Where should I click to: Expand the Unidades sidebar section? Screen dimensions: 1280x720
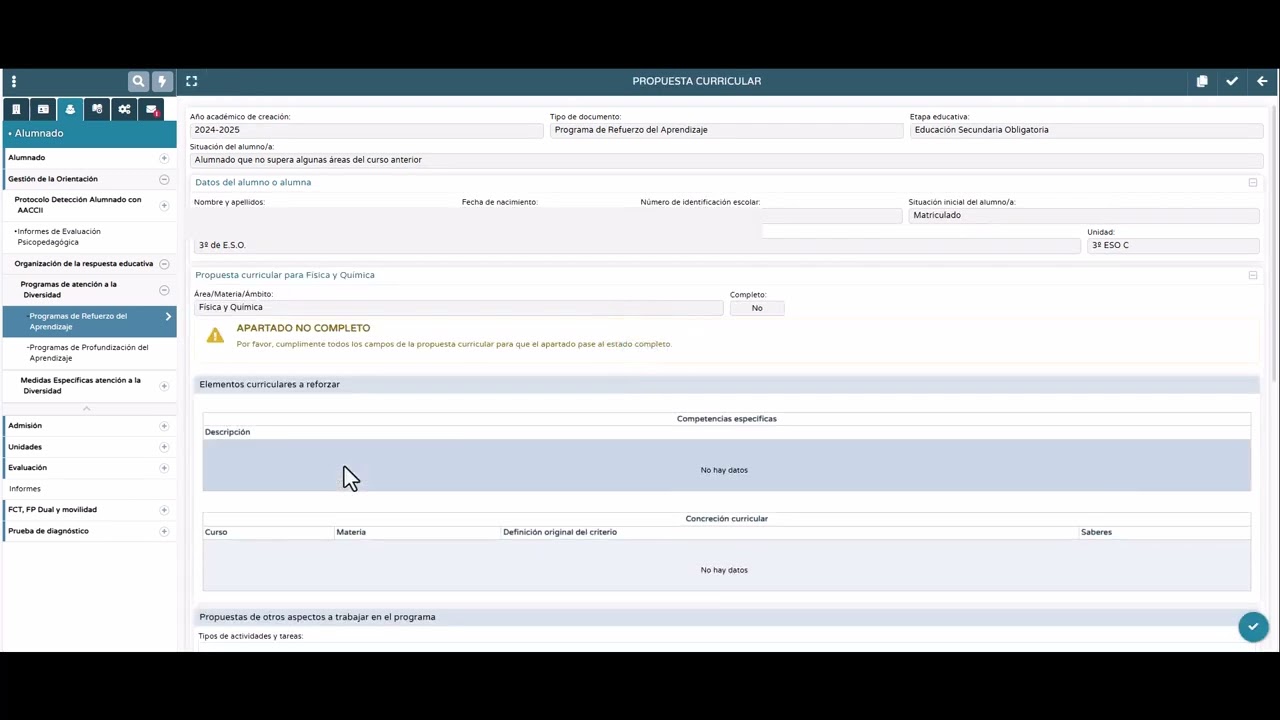tap(164, 447)
